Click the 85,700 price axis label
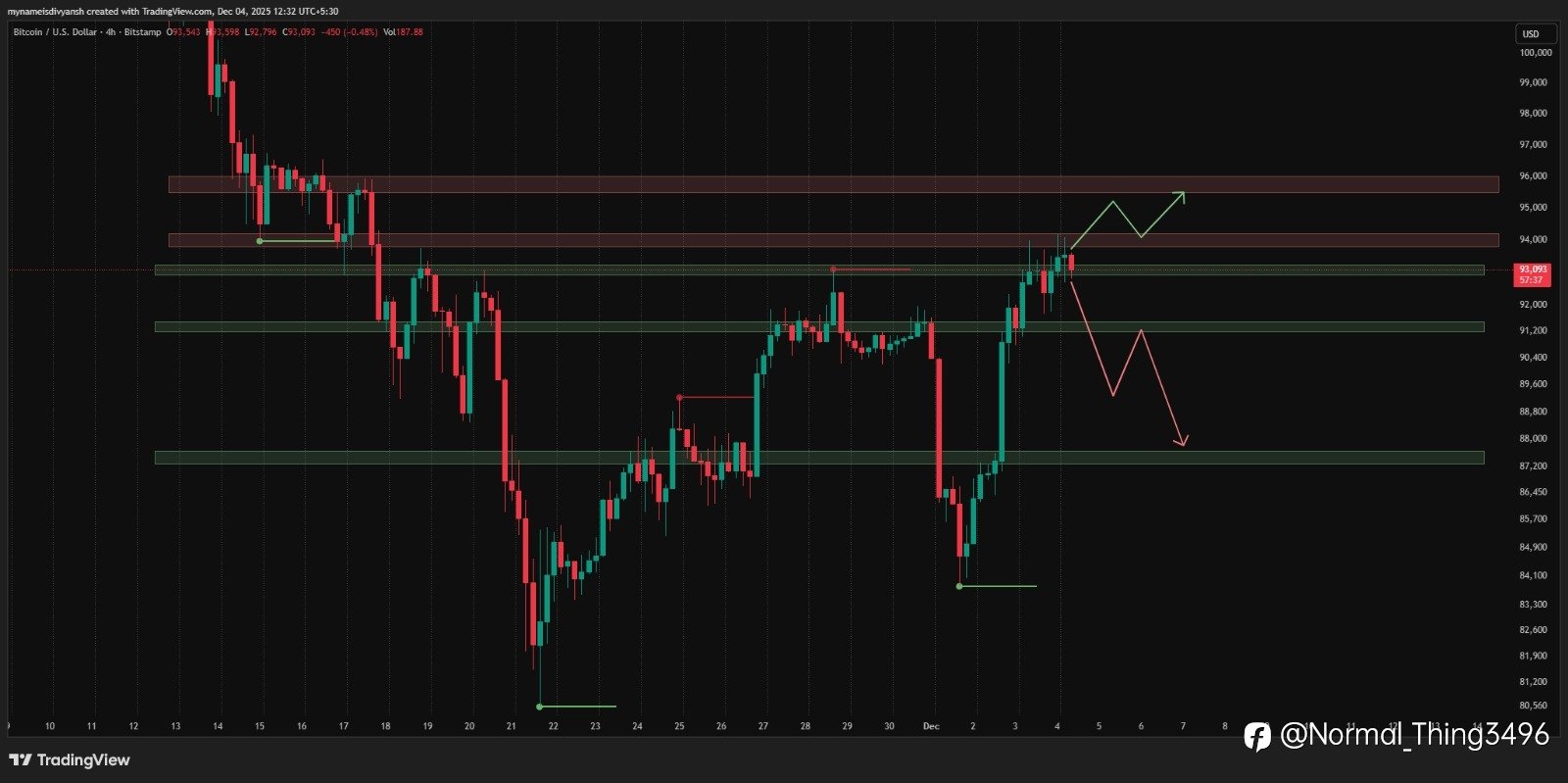The height and width of the screenshot is (783, 1568). (1534, 518)
